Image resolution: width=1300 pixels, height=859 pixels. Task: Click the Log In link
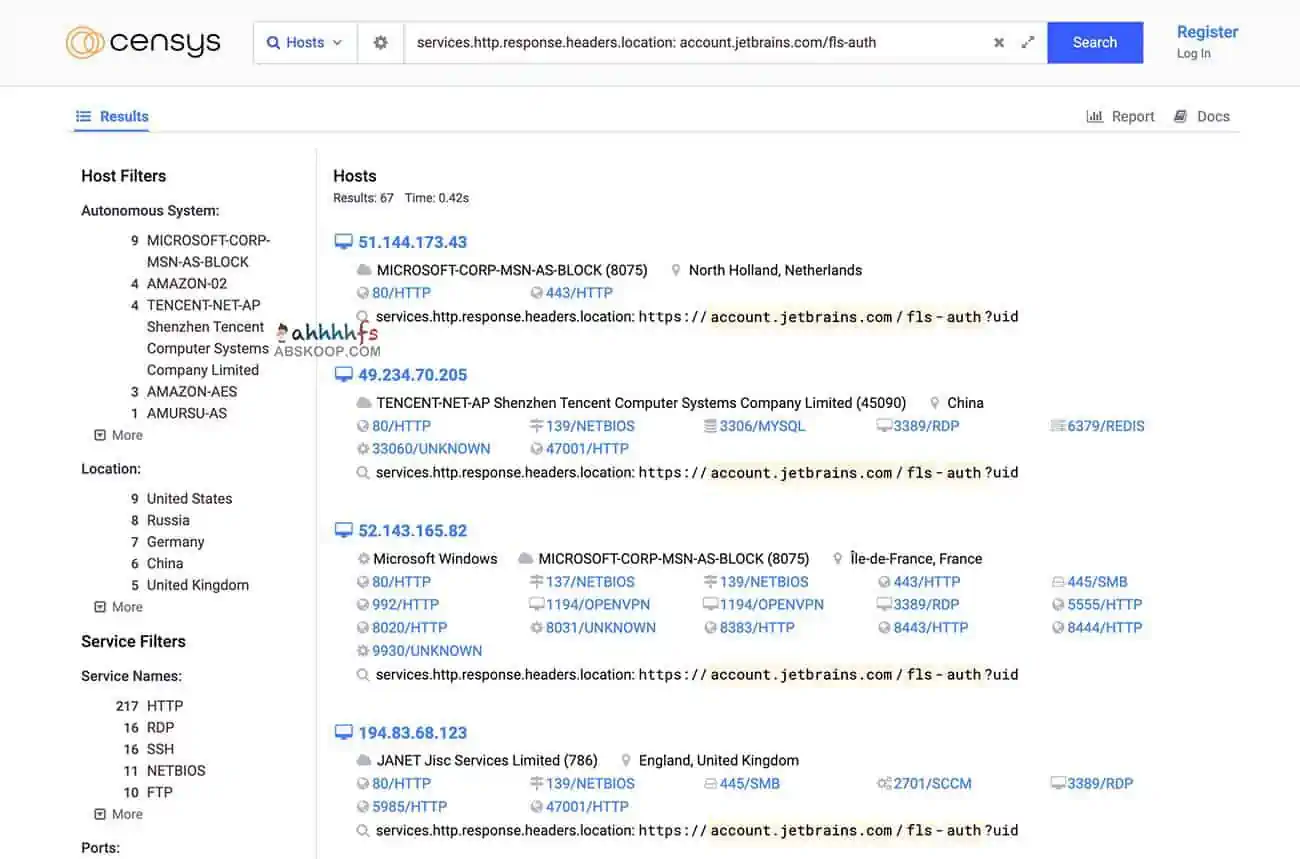1193,54
